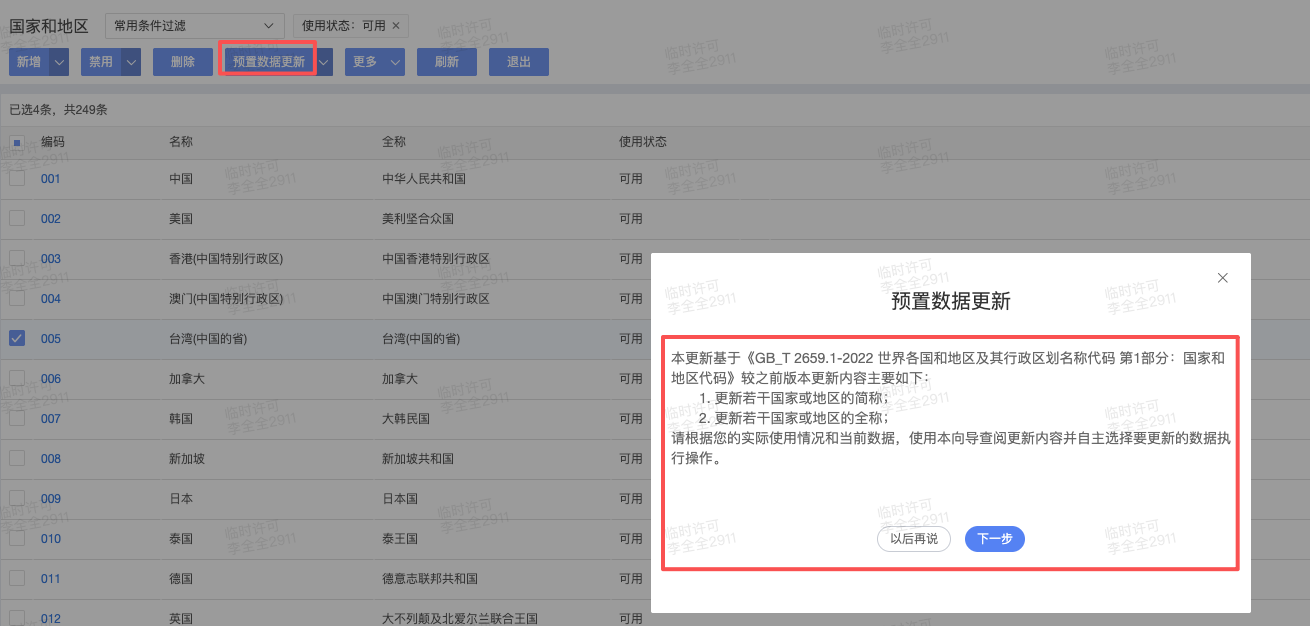
Task: Check the box for row 010 泰国
Action: click(17, 538)
